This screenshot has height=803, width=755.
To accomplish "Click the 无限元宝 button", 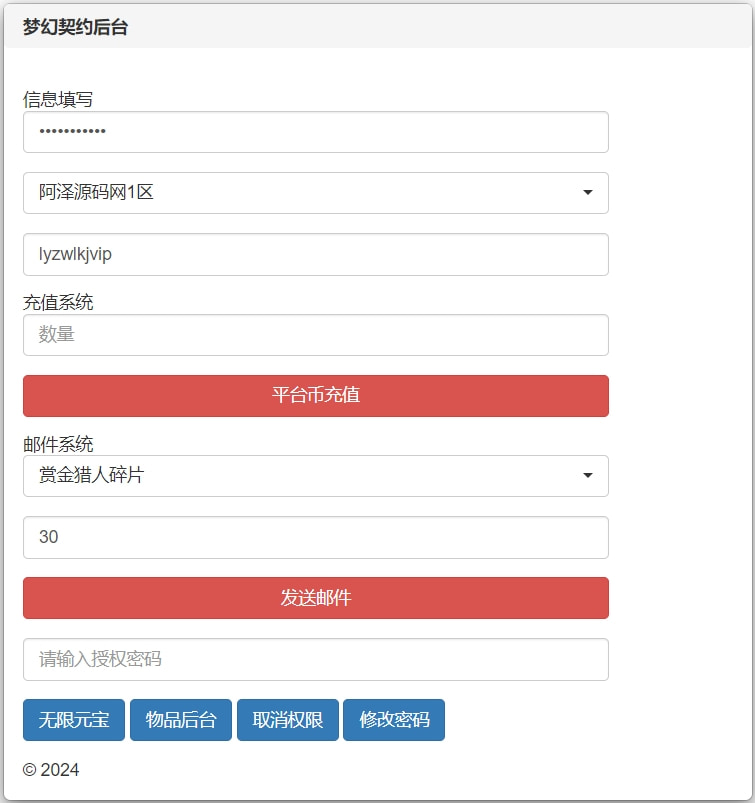I will 74,720.
